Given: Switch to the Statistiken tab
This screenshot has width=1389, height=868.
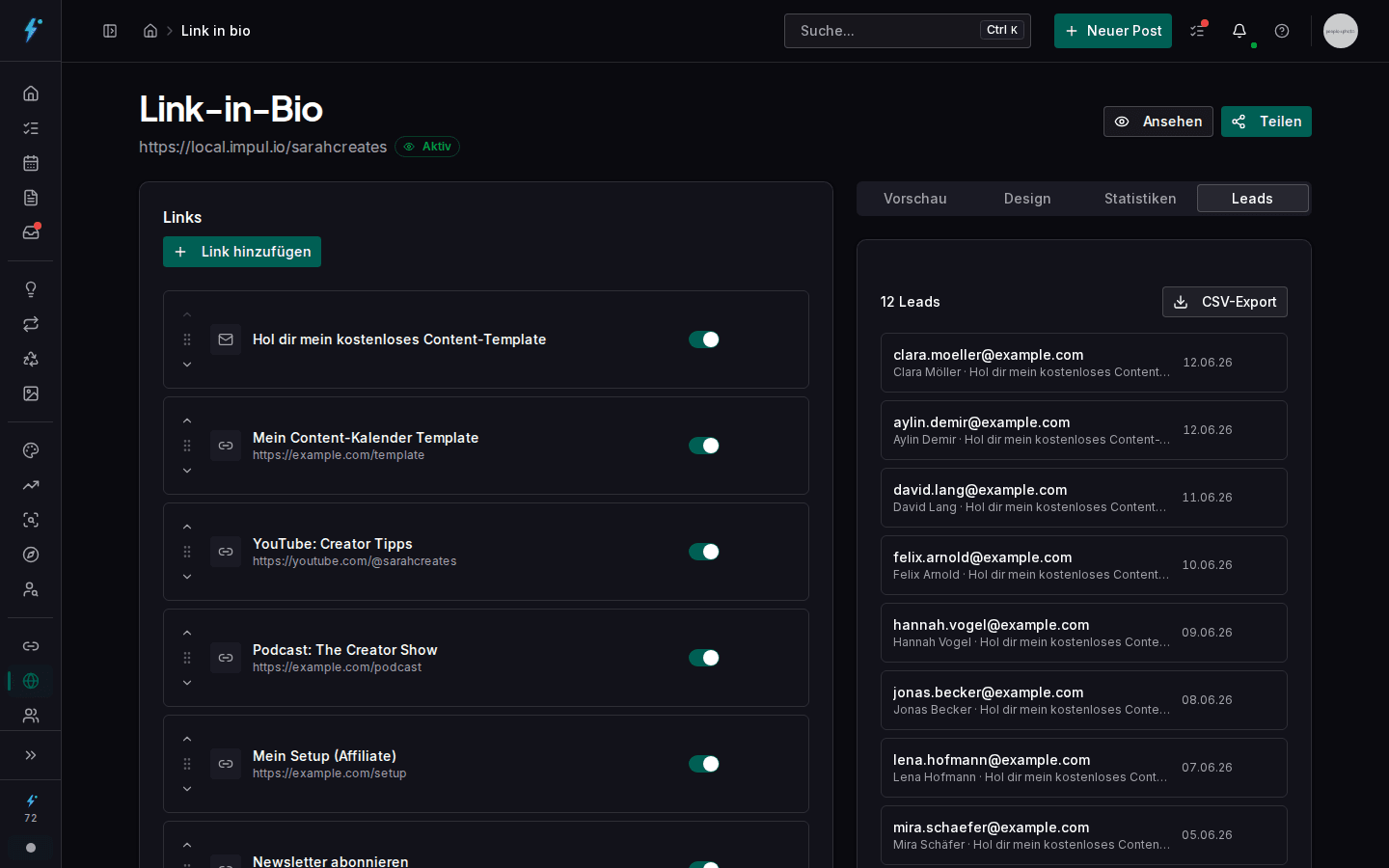Looking at the screenshot, I should (x=1140, y=199).
